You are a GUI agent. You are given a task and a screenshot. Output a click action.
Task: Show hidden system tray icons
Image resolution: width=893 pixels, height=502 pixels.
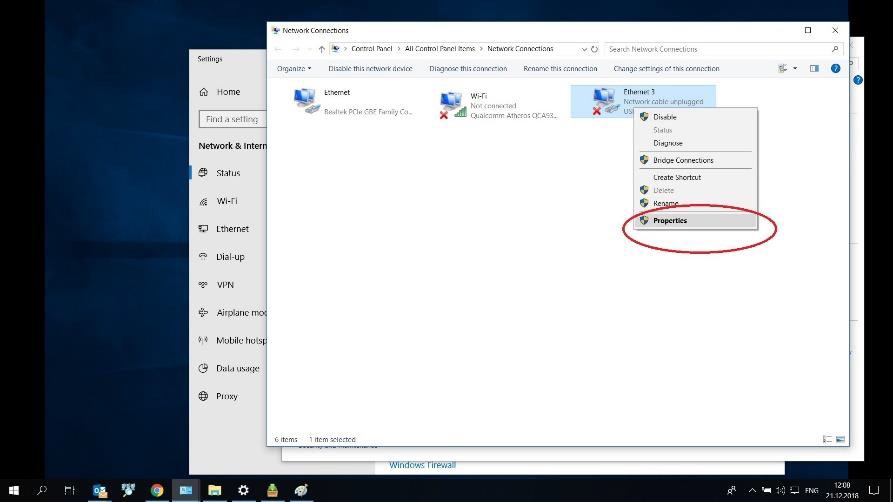(x=752, y=490)
